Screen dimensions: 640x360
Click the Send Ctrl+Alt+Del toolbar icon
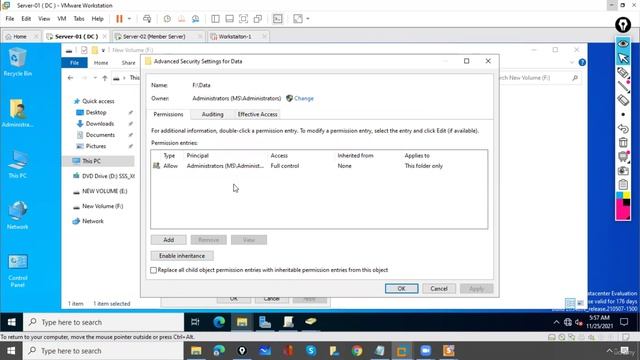(147, 19)
